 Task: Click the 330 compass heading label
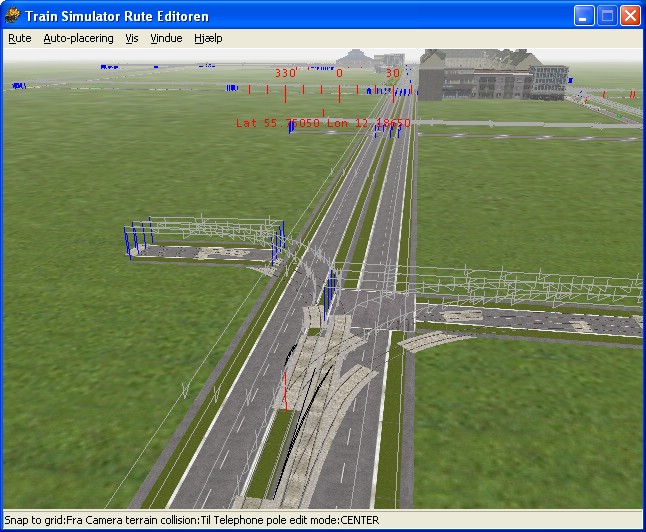pos(286,73)
